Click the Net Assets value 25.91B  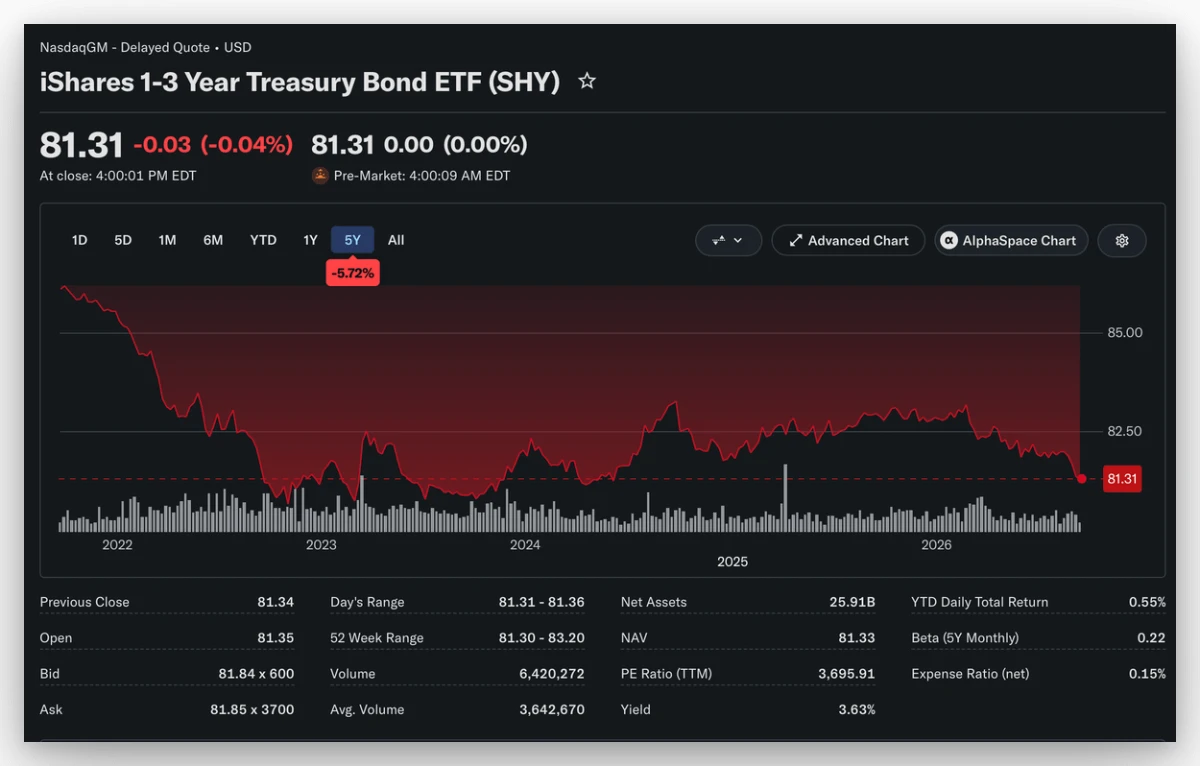point(852,602)
